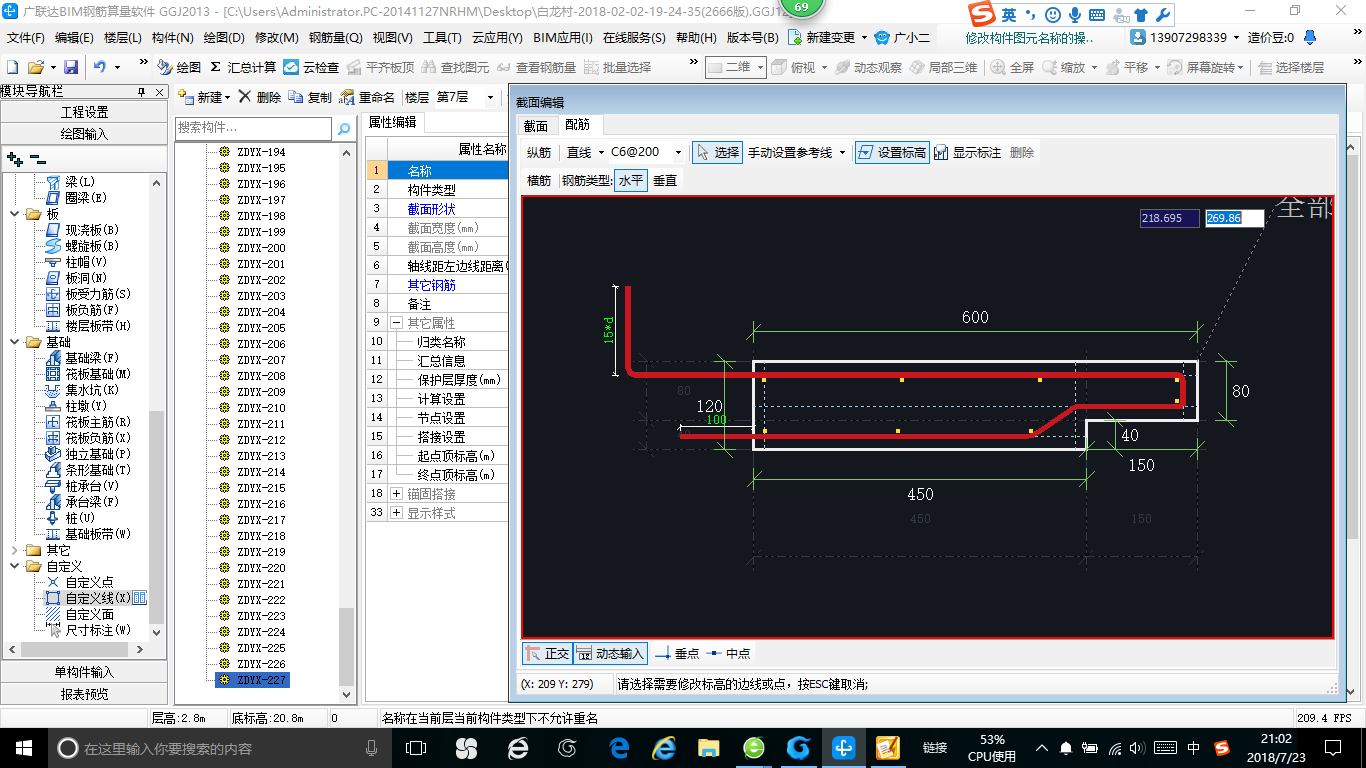Image resolution: width=1366 pixels, height=768 pixels.
Task: Activate 选择 pointer tool in section editor
Action: click(717, 152)
